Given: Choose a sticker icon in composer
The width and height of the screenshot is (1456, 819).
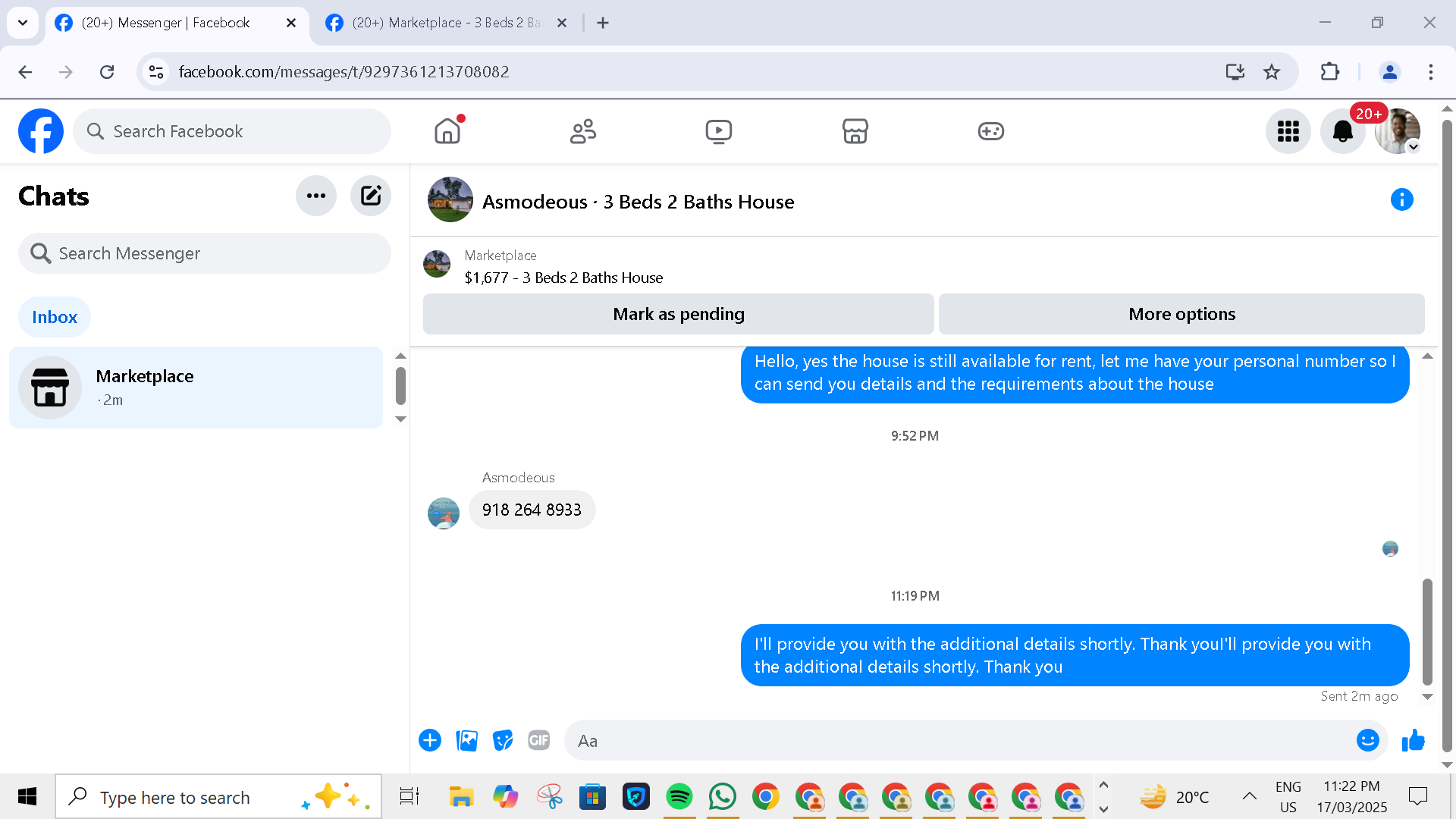Looking at the screenshot, I should pos(503,740).
